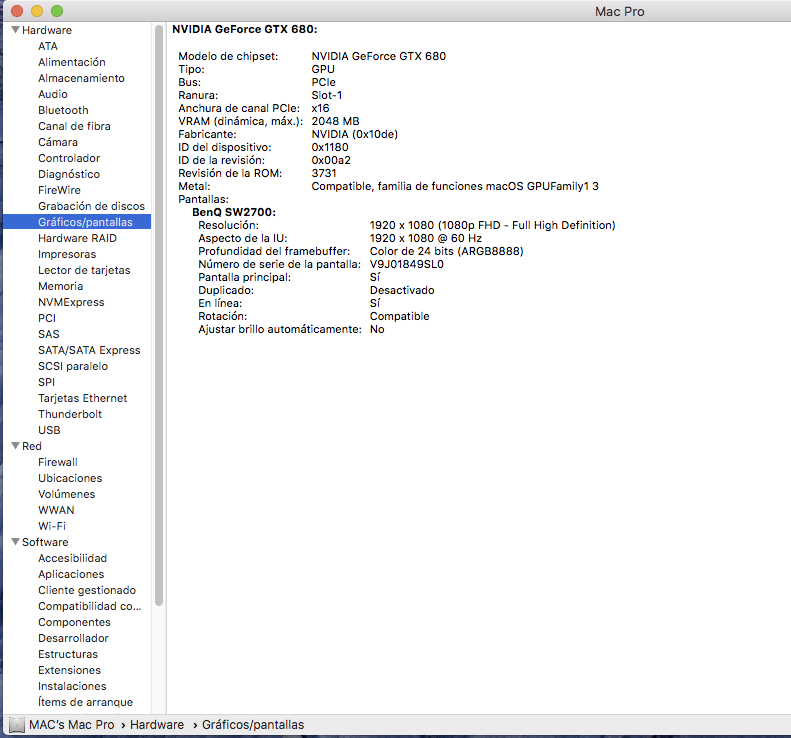Click the sidebar vertical scrollbar
This screenshot has height=738, width=791.
click(159, 315)
